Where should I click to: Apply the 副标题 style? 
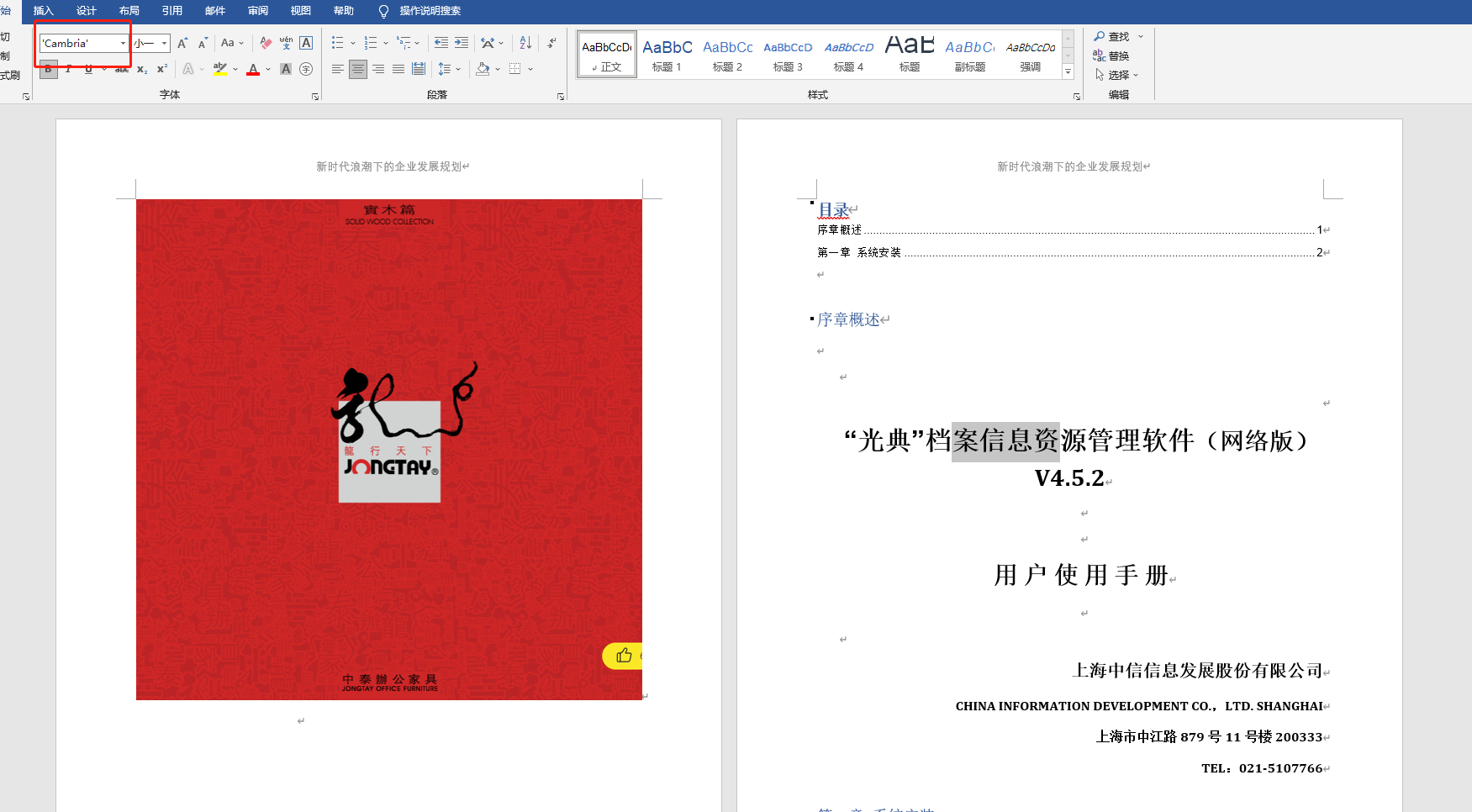969,55
